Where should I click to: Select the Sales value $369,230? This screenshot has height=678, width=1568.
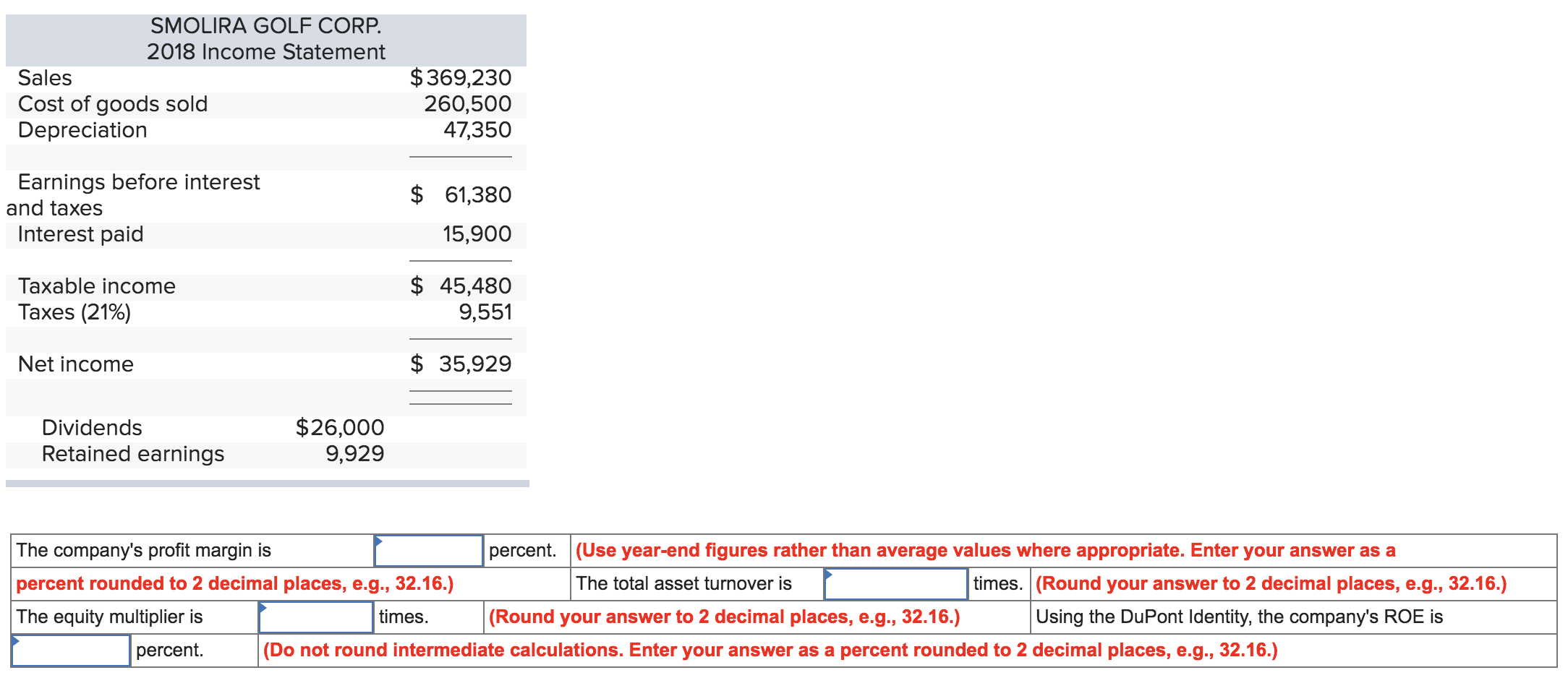tap(460, 78)
